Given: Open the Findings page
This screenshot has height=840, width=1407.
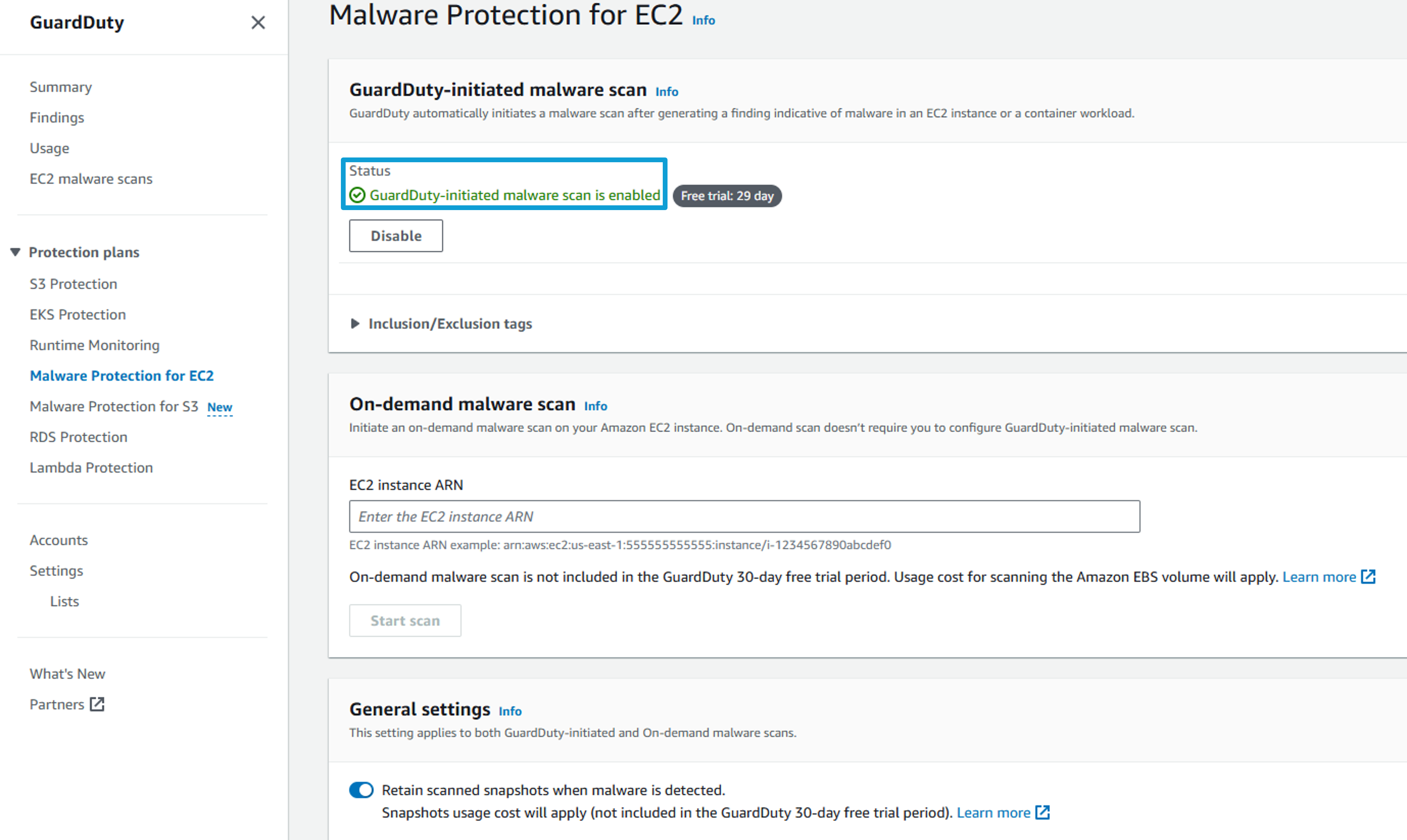Looking at the screenshot, I should tap(57, 118).
